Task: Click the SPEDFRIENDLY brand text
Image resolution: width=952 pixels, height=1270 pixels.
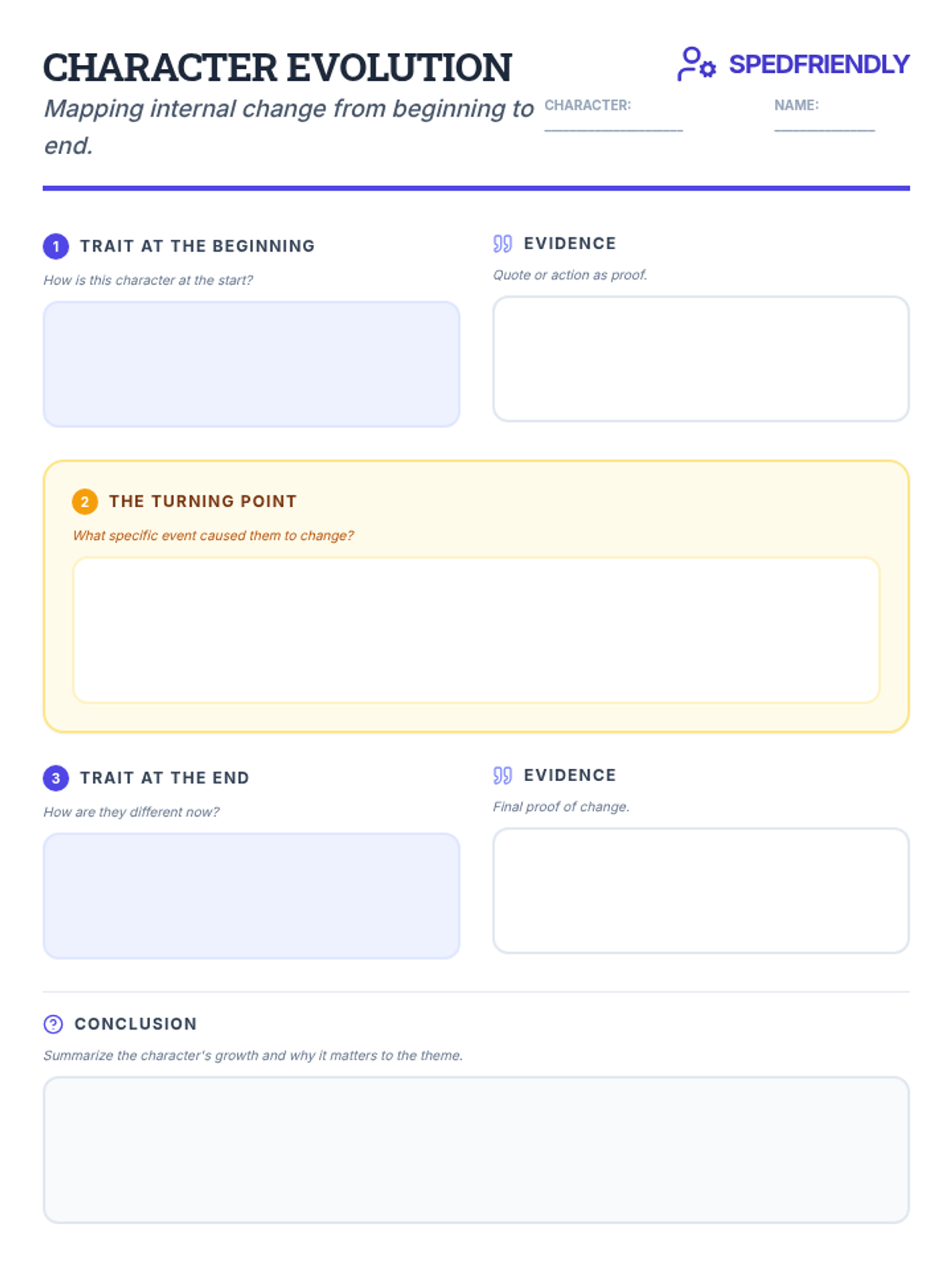Action: point(819,64)
